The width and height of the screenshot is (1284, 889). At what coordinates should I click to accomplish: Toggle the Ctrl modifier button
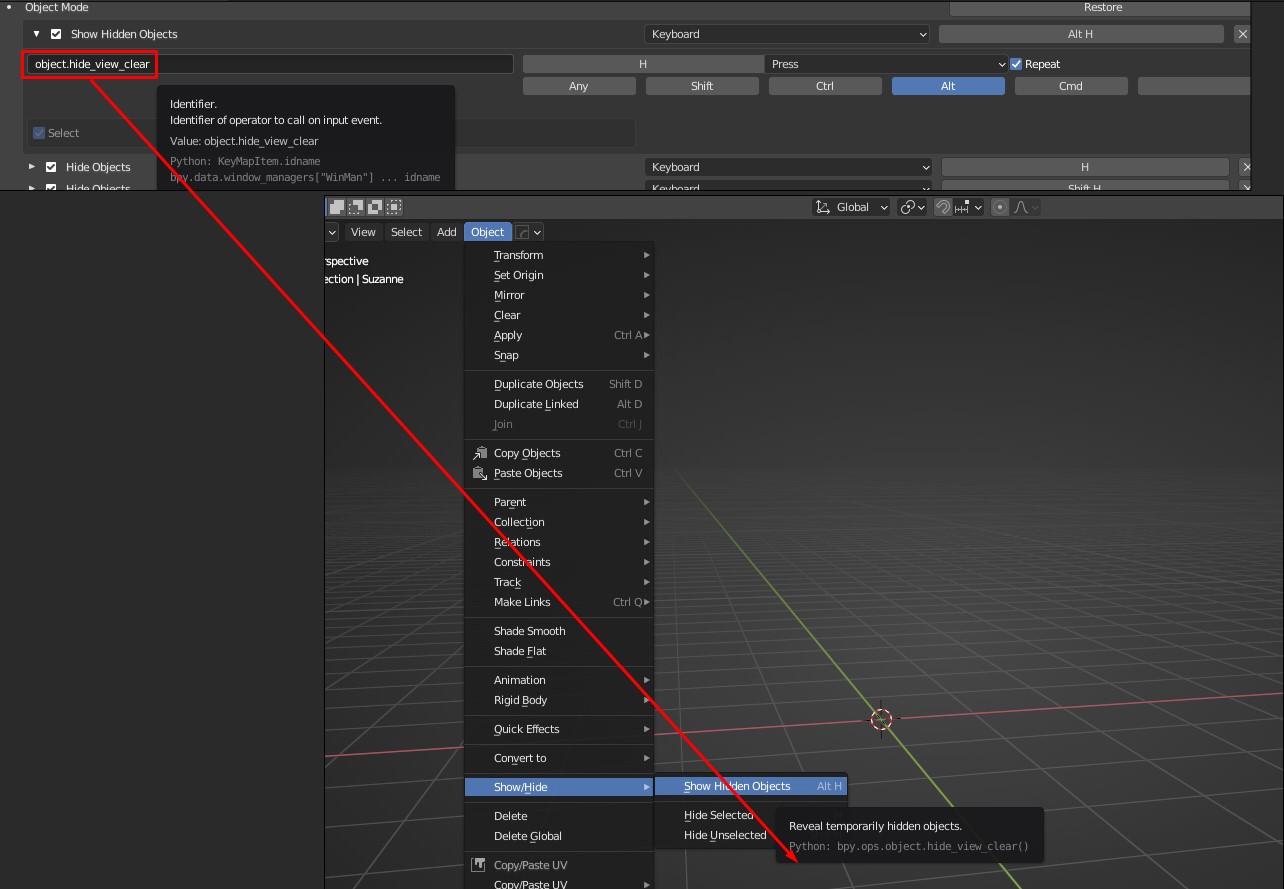825,86
